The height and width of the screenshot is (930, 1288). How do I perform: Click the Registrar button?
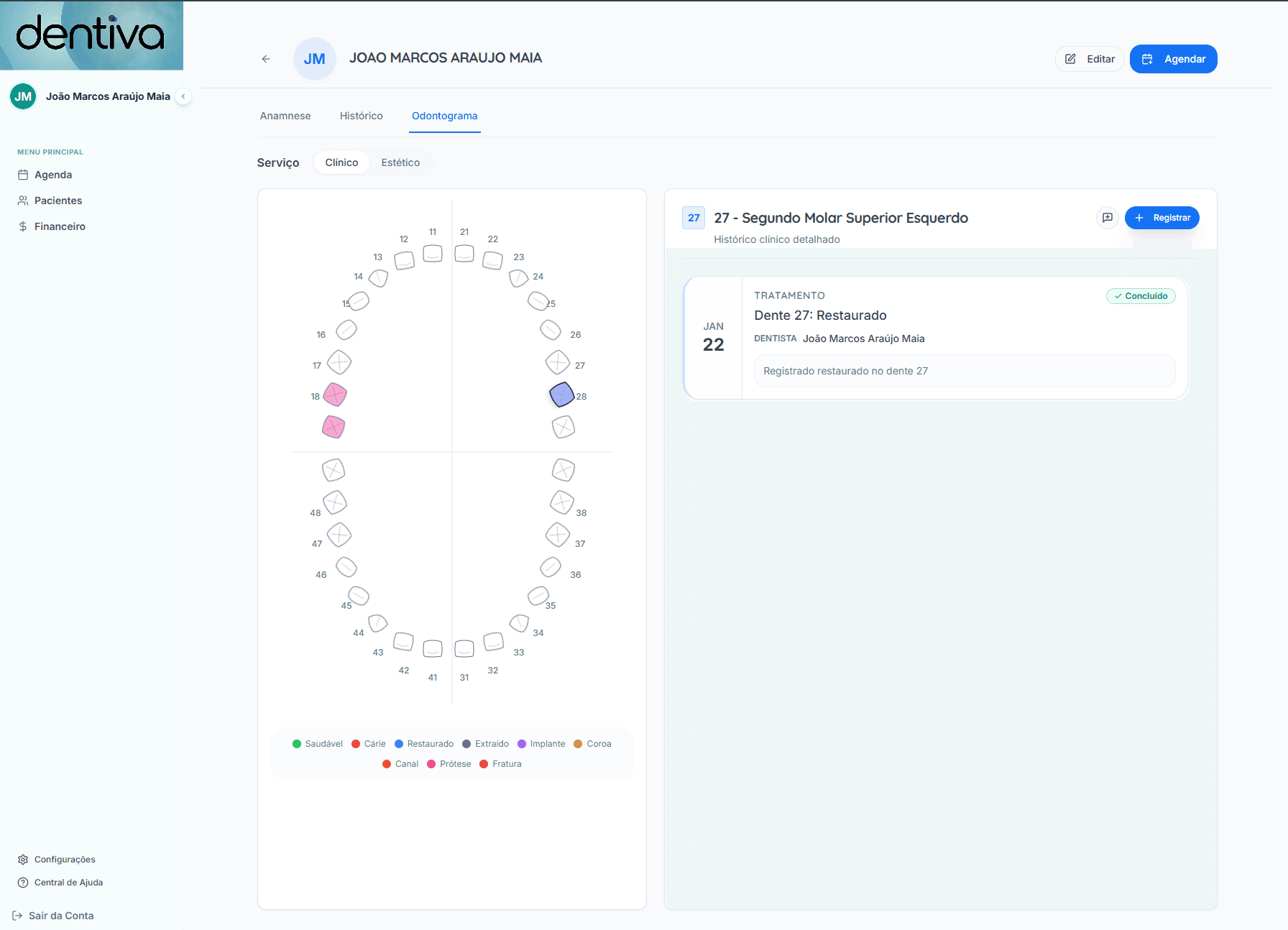click(1161, 218)
